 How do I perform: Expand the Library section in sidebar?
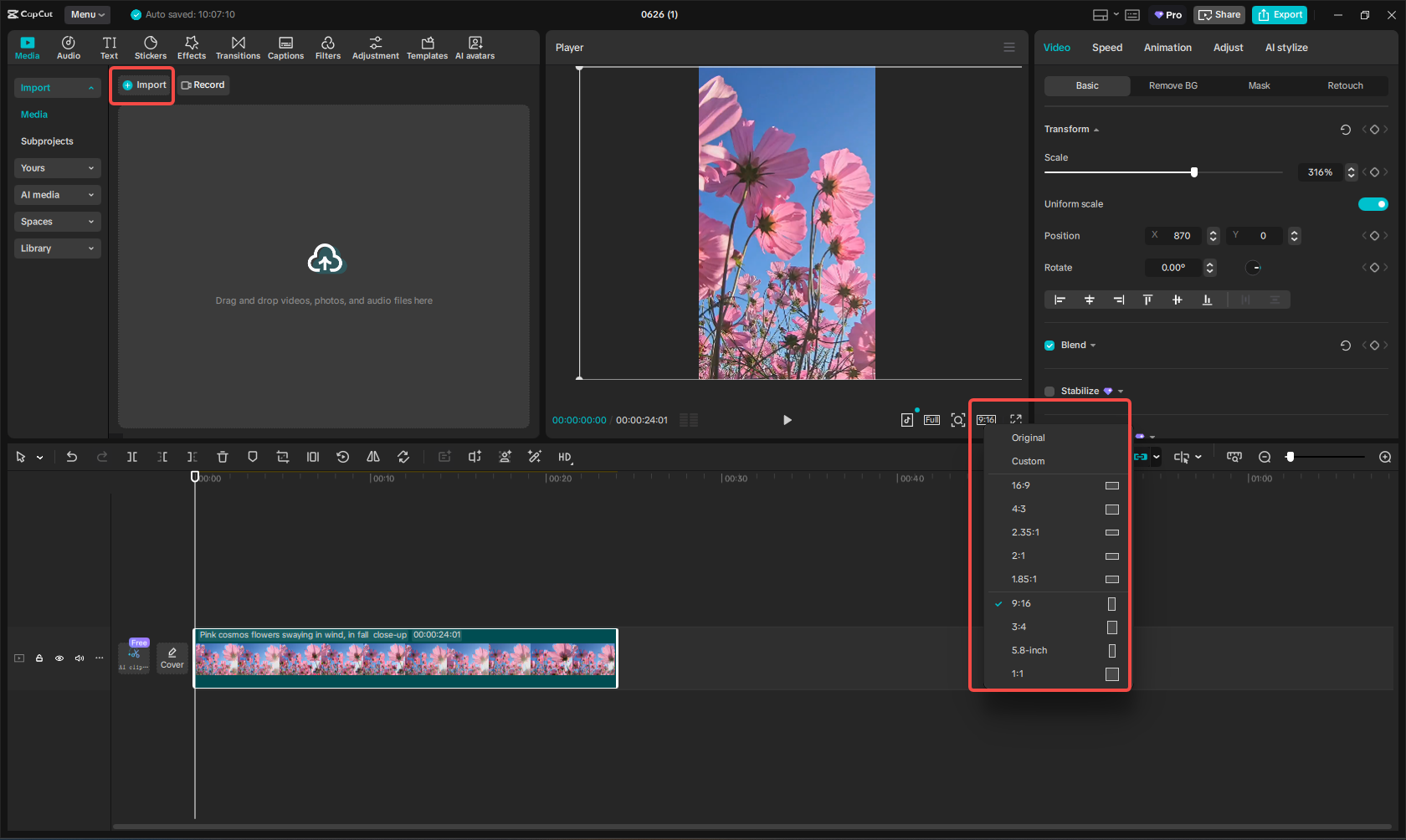click(x=57, y=248)
